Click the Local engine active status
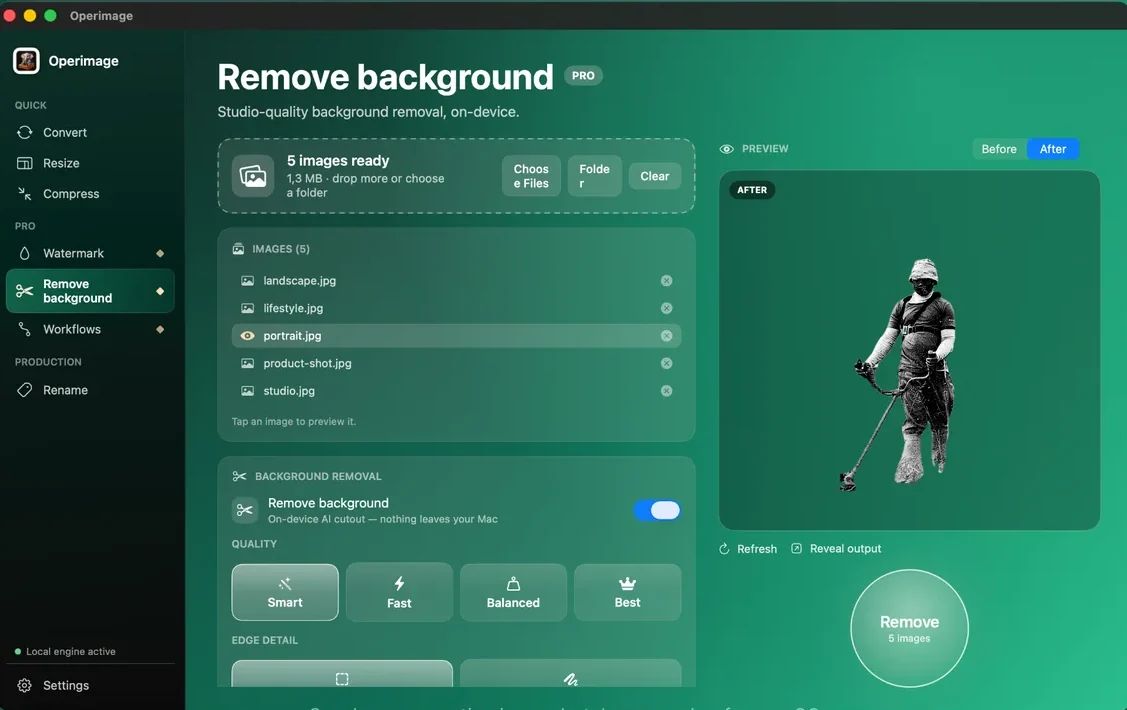The width and height of the screenshot is (1127, 710). coord(65,652)
